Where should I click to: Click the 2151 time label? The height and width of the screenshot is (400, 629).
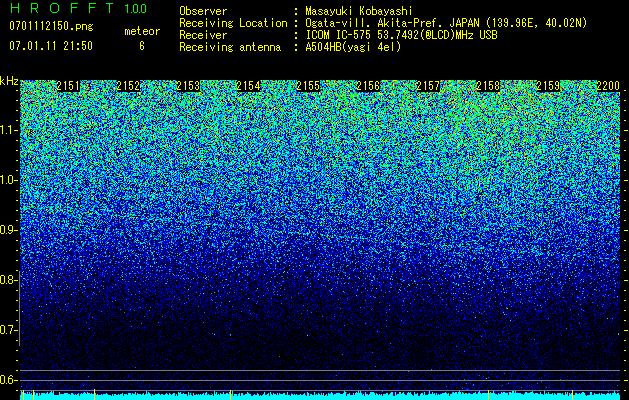point(68,86)
